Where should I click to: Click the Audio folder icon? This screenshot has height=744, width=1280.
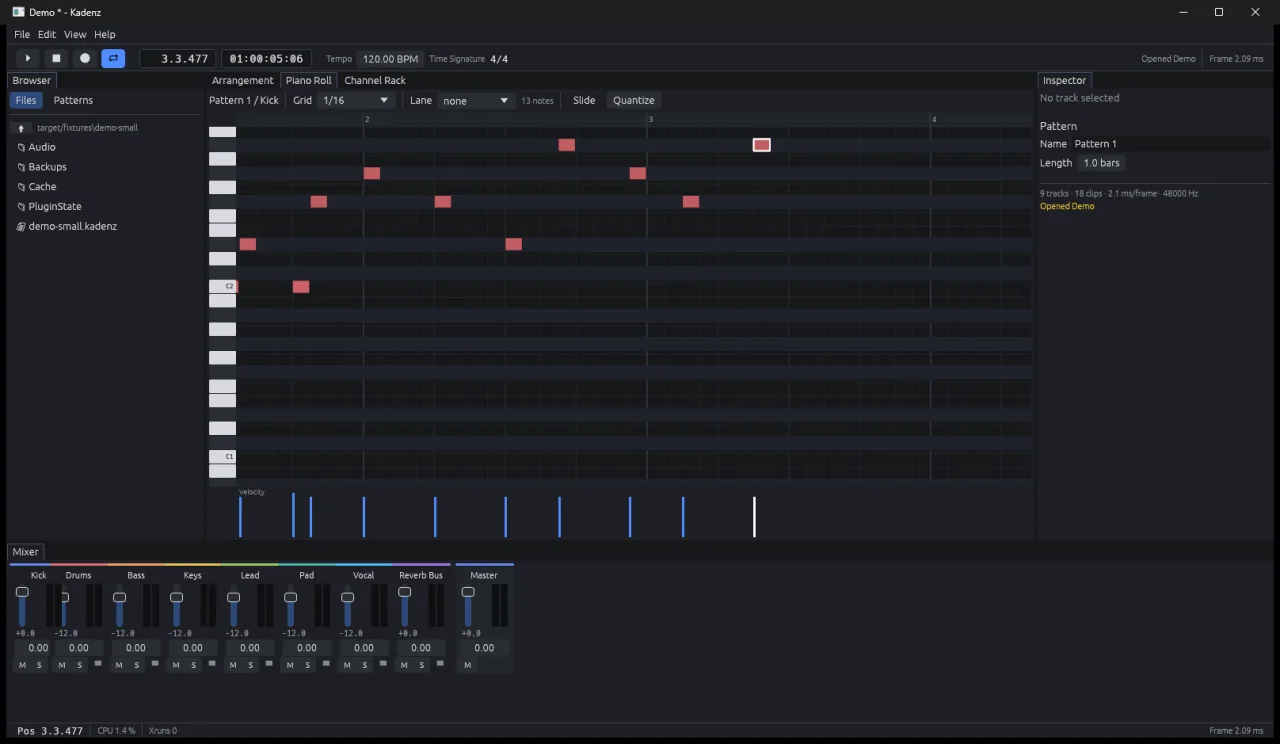(x=21, y=147)
